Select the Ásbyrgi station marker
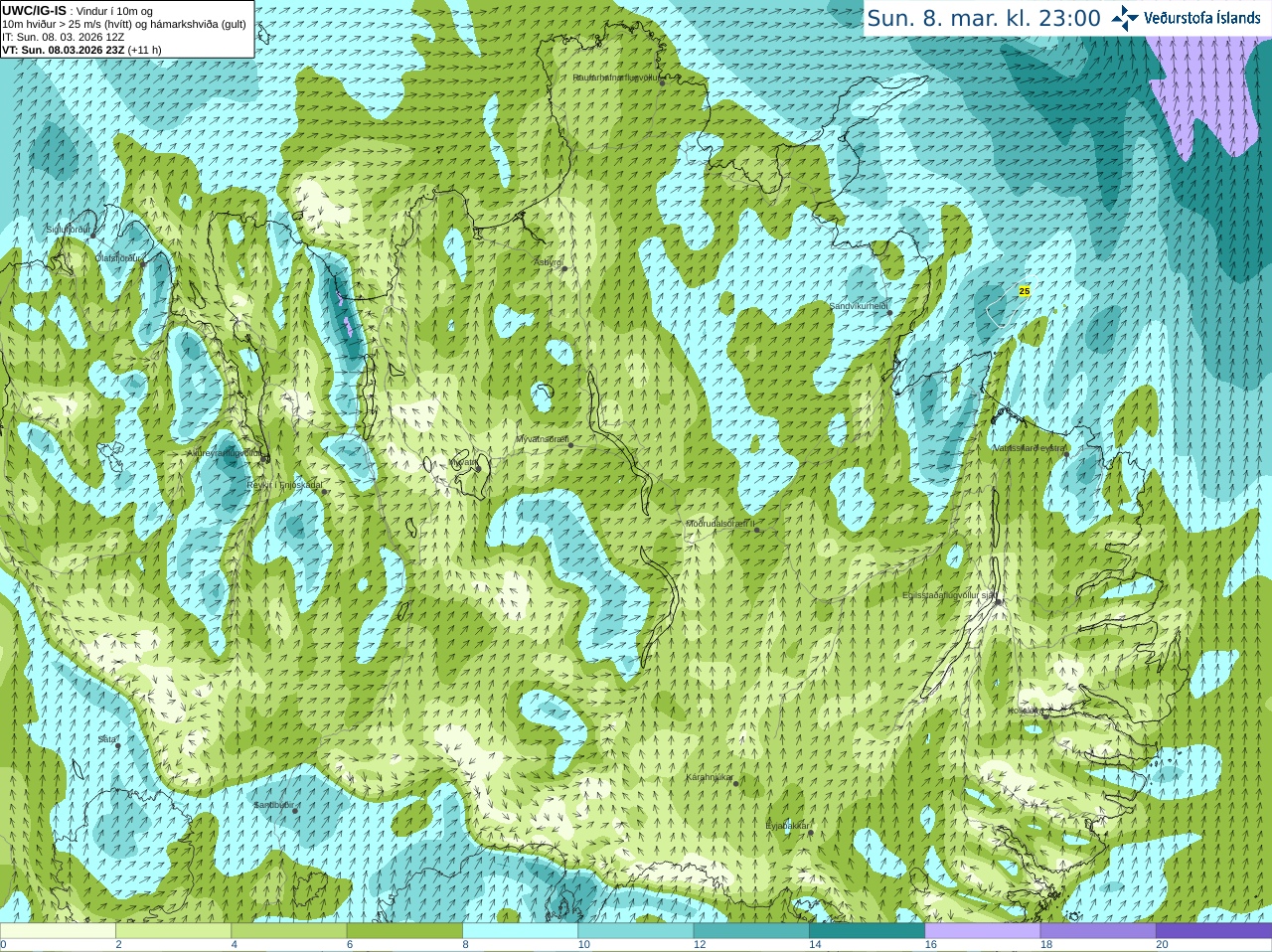 (x=564, y=268)
